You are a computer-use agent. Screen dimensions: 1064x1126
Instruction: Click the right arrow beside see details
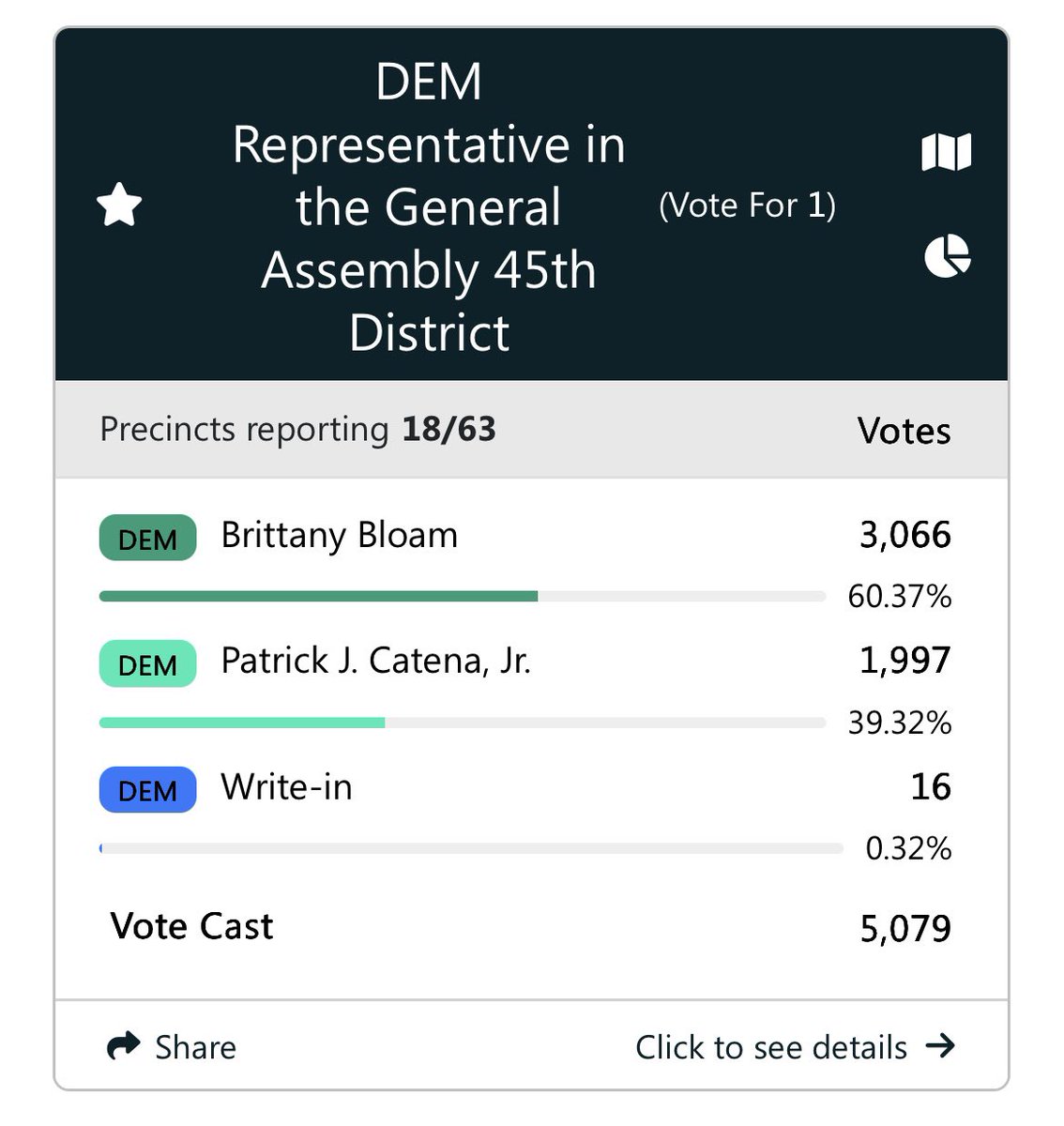coord(940,1045)
